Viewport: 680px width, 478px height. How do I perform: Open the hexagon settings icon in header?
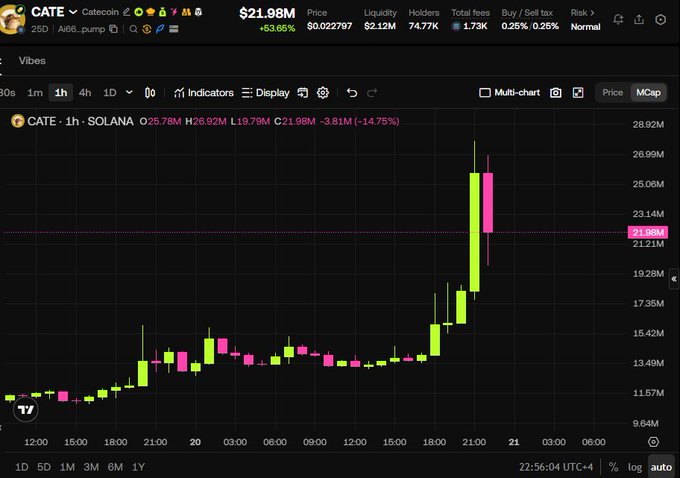(x=660, y=20)
